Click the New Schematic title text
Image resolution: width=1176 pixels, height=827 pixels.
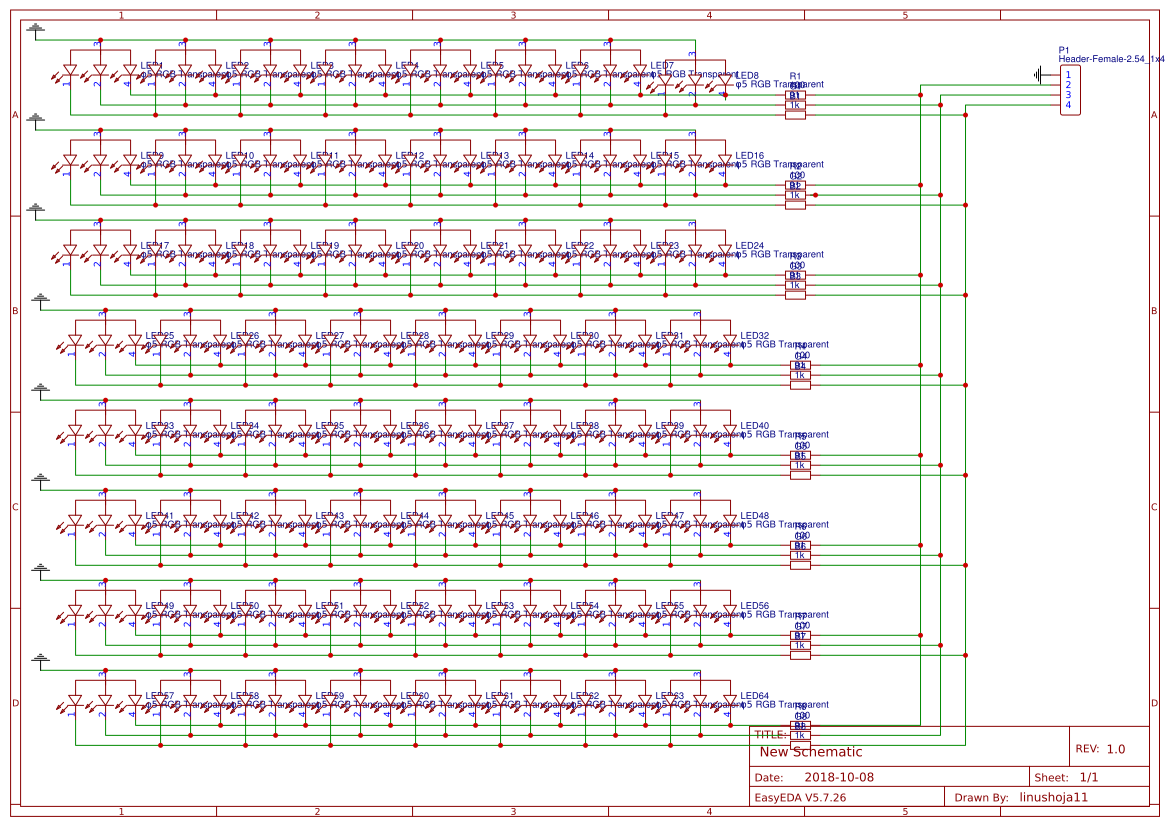(x=811, y=752)
